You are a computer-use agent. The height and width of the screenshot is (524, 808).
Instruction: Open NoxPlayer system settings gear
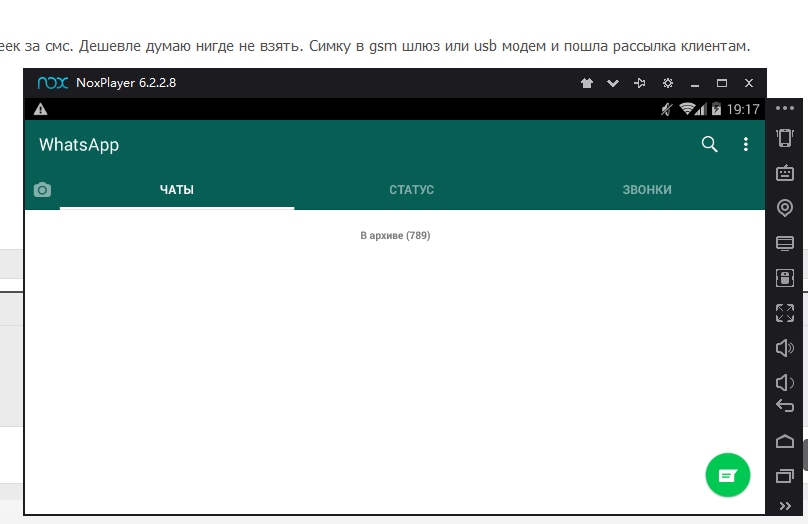pyautogui.click(x=668, y=83)
